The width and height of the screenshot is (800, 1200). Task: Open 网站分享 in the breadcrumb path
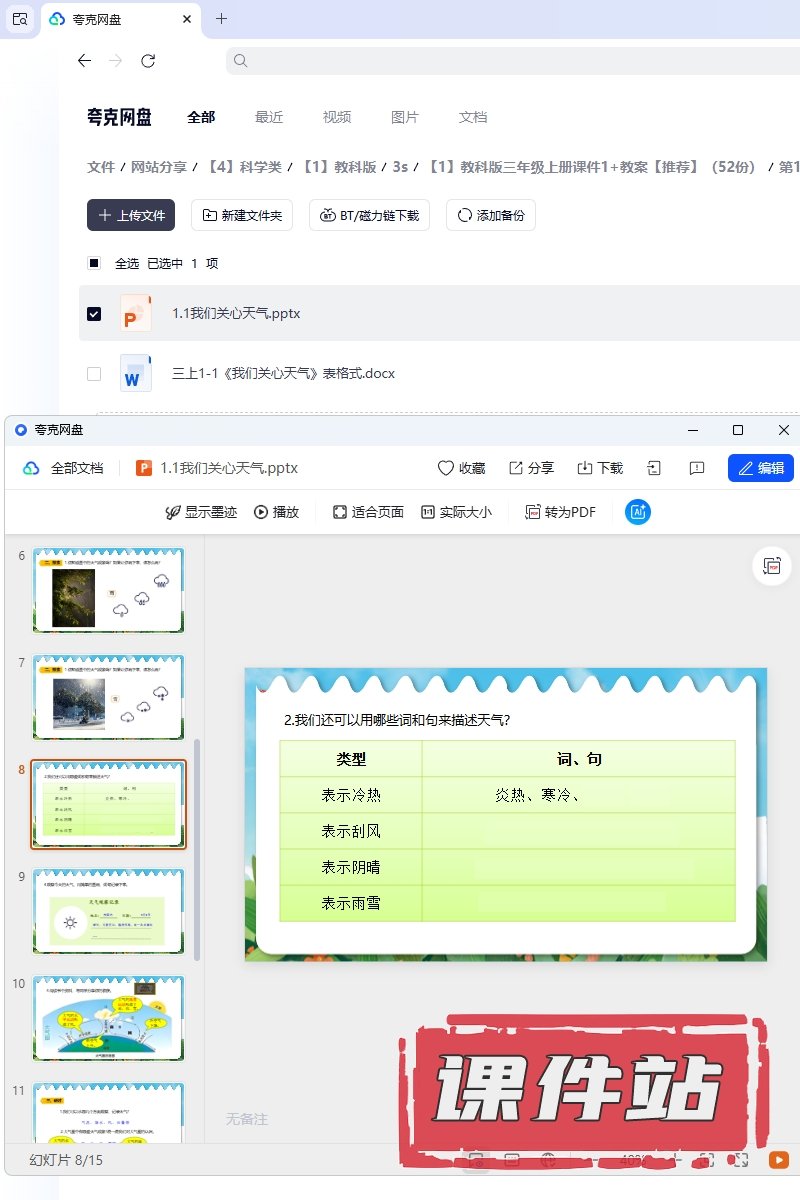tap(159, 167)
